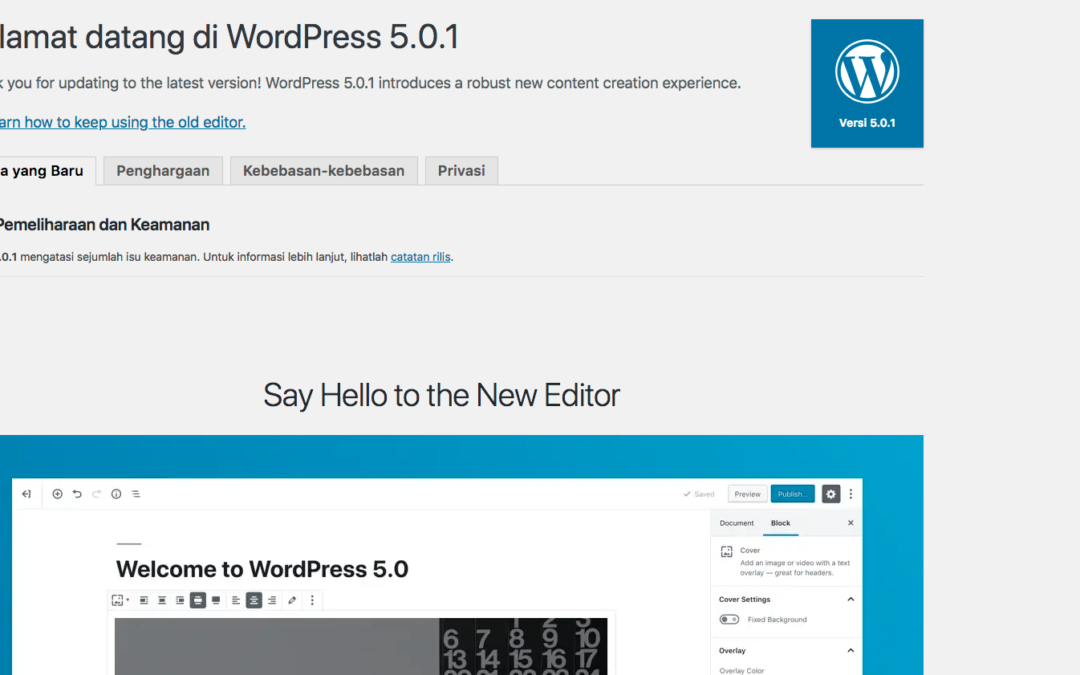Click the Preview button
The height and width of the screenshot is (675, 1080).
(747, 494)
